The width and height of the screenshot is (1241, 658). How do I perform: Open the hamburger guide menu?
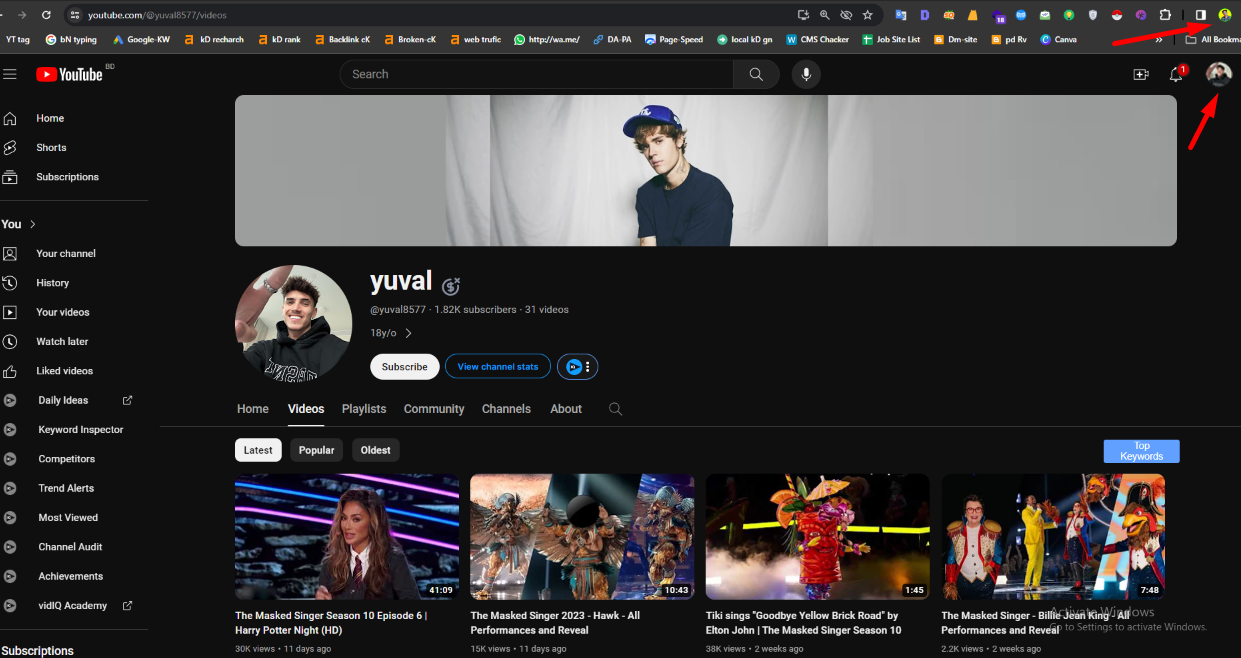[10, 74]
